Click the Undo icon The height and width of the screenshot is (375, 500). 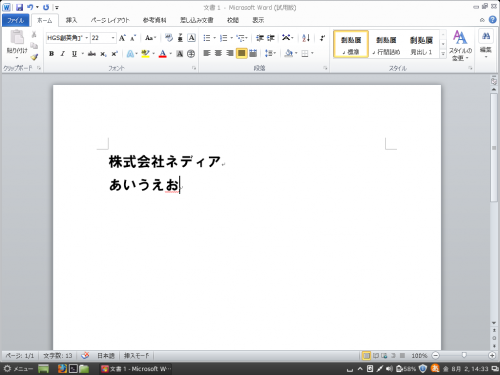pyautogui.click(x=30, y=7)
